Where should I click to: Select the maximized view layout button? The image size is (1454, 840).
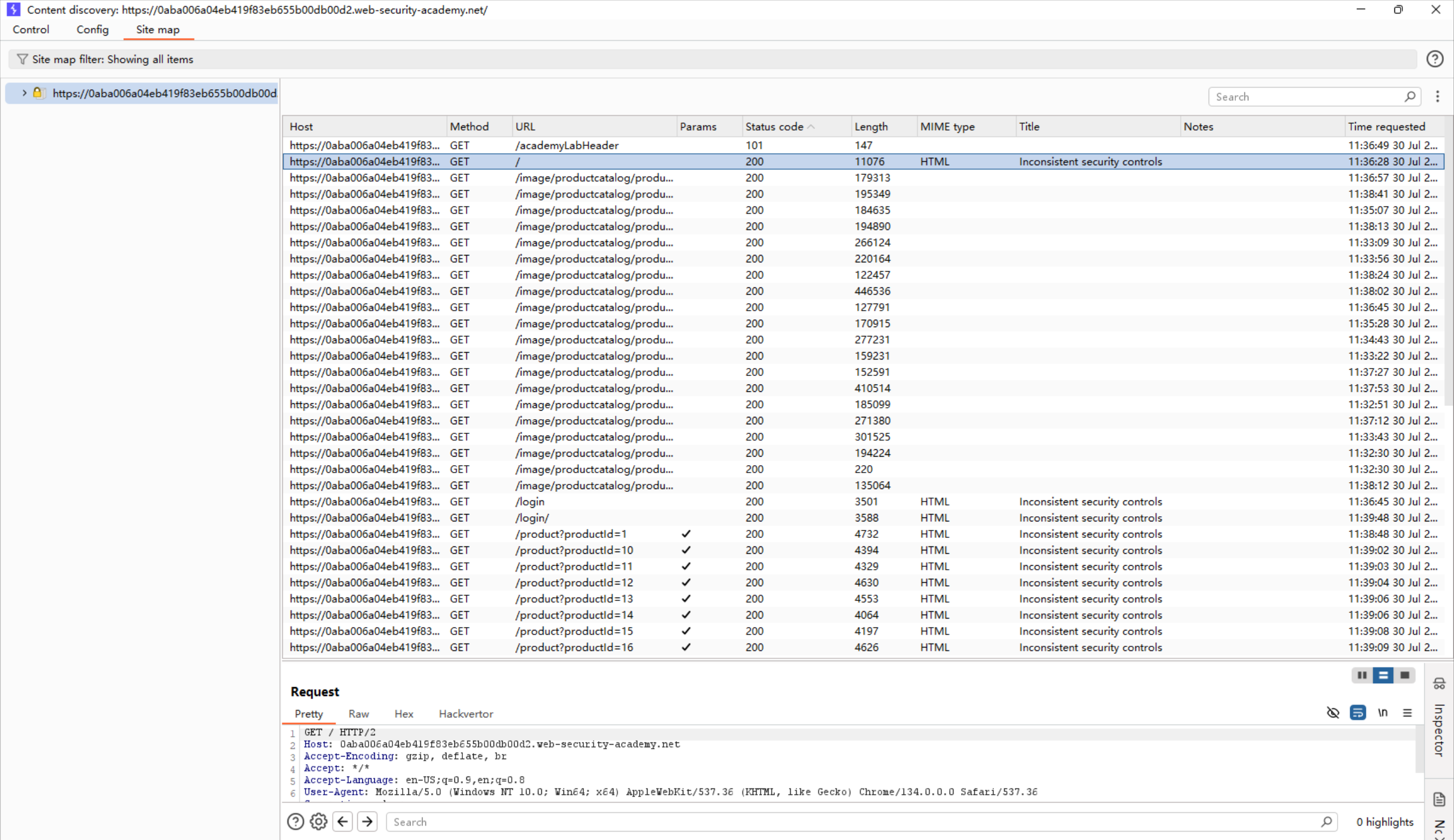tap(1406, 675)
